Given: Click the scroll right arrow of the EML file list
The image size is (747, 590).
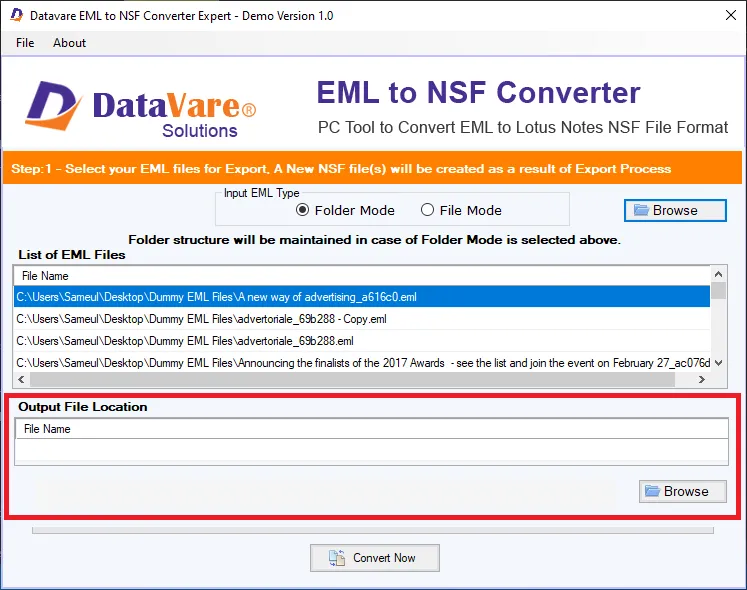Looking at the screenshot, I should click(x=701, y=379).
